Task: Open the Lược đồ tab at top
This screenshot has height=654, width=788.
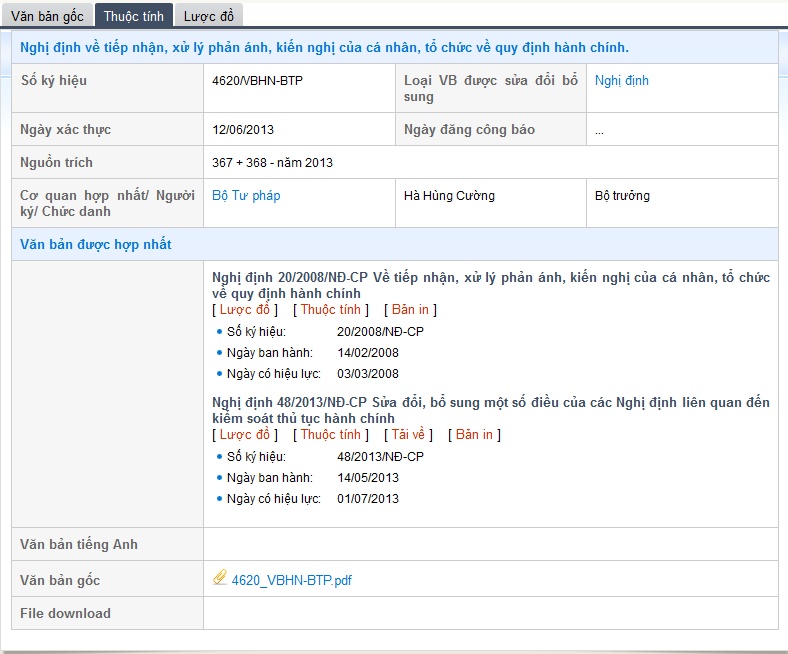Action: [x=208, y=15]
